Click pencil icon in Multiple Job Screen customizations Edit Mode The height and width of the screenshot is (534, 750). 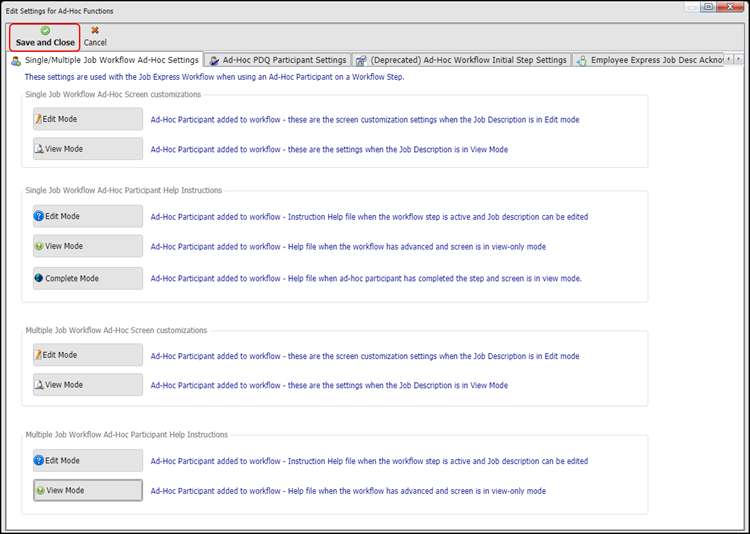coord(38,355)
